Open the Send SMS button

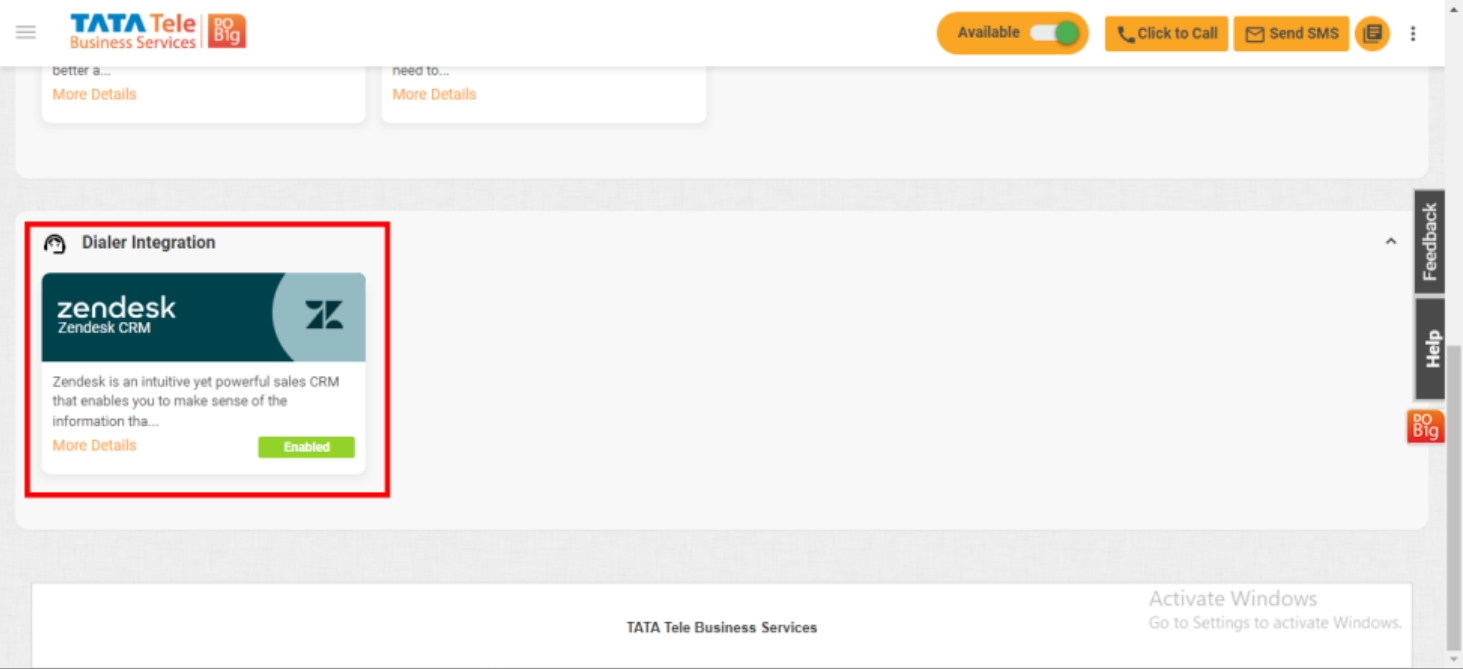click(x=1291, y=33)
